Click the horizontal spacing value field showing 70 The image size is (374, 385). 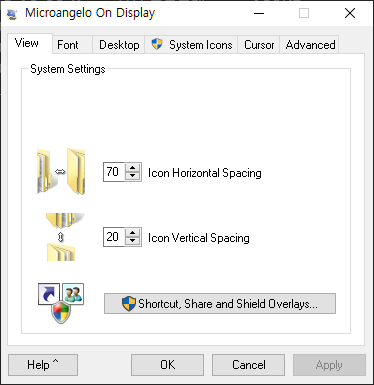(114, 172)
